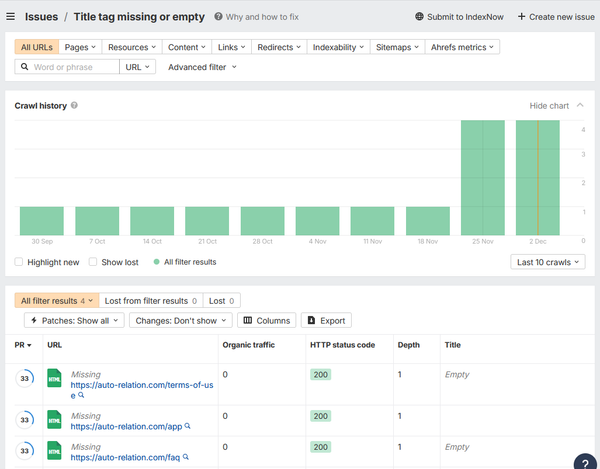Click the question mark icon beside "Why and how to fix"
Image resolution: width=600 pixels, height=469 pixels.
(218, 16)
